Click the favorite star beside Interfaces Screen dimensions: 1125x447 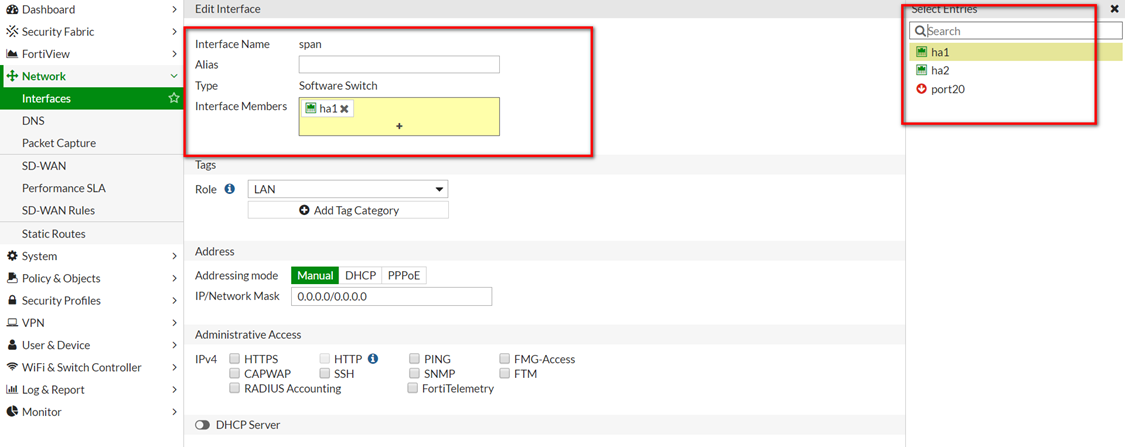174,98
